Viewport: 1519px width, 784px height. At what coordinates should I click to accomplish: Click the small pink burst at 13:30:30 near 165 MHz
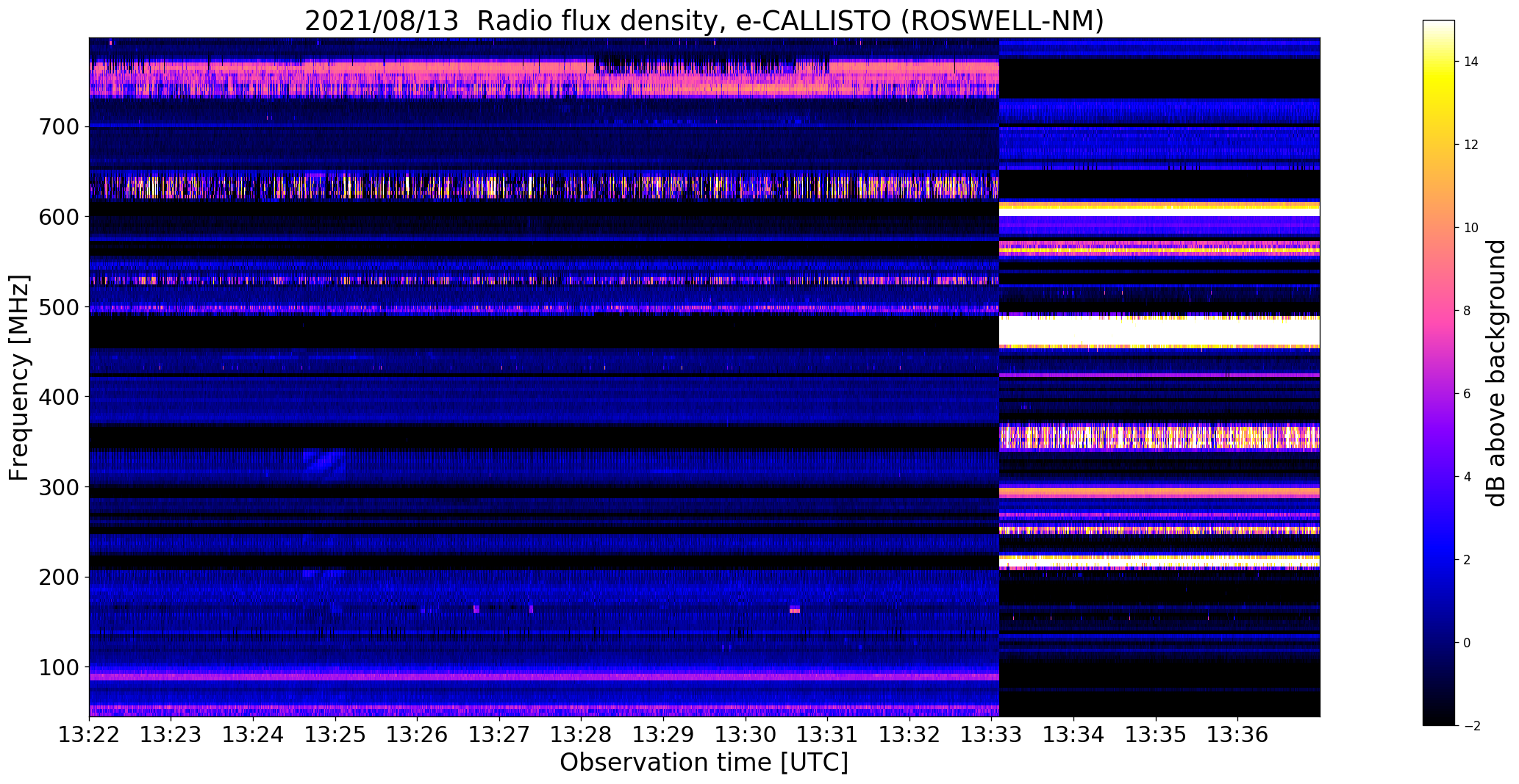click(795, 609)
